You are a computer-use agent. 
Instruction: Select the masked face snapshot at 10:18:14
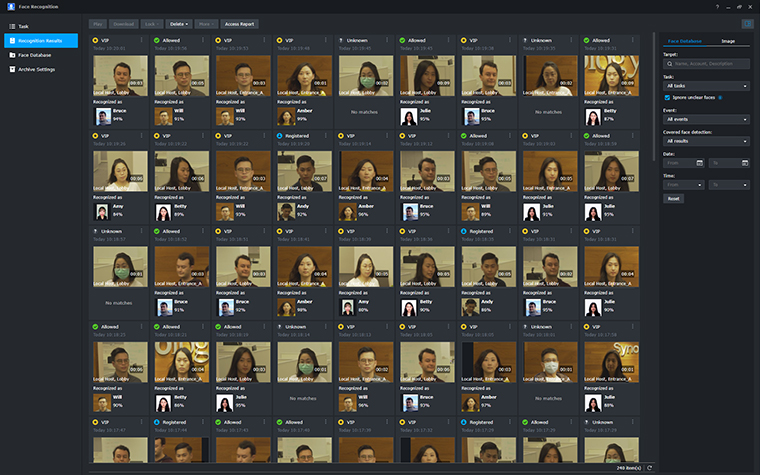[305, 362]
